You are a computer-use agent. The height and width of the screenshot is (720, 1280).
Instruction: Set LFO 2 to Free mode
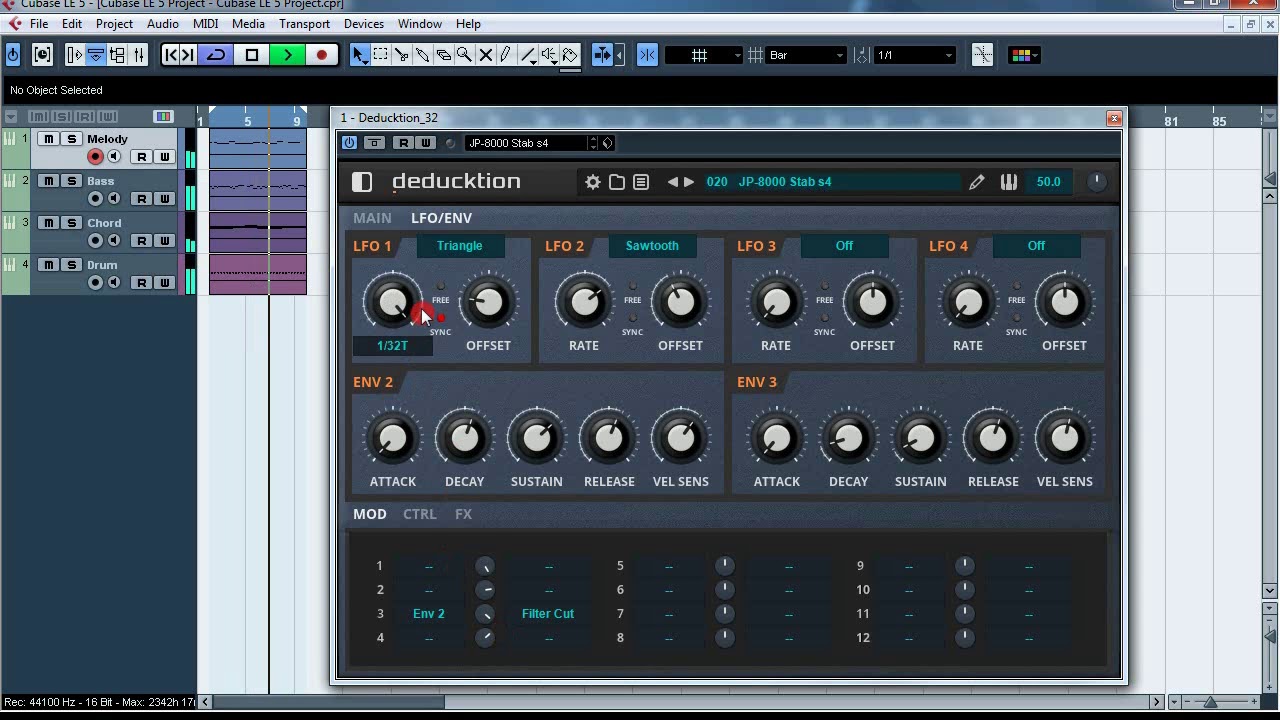coord(633,286)
